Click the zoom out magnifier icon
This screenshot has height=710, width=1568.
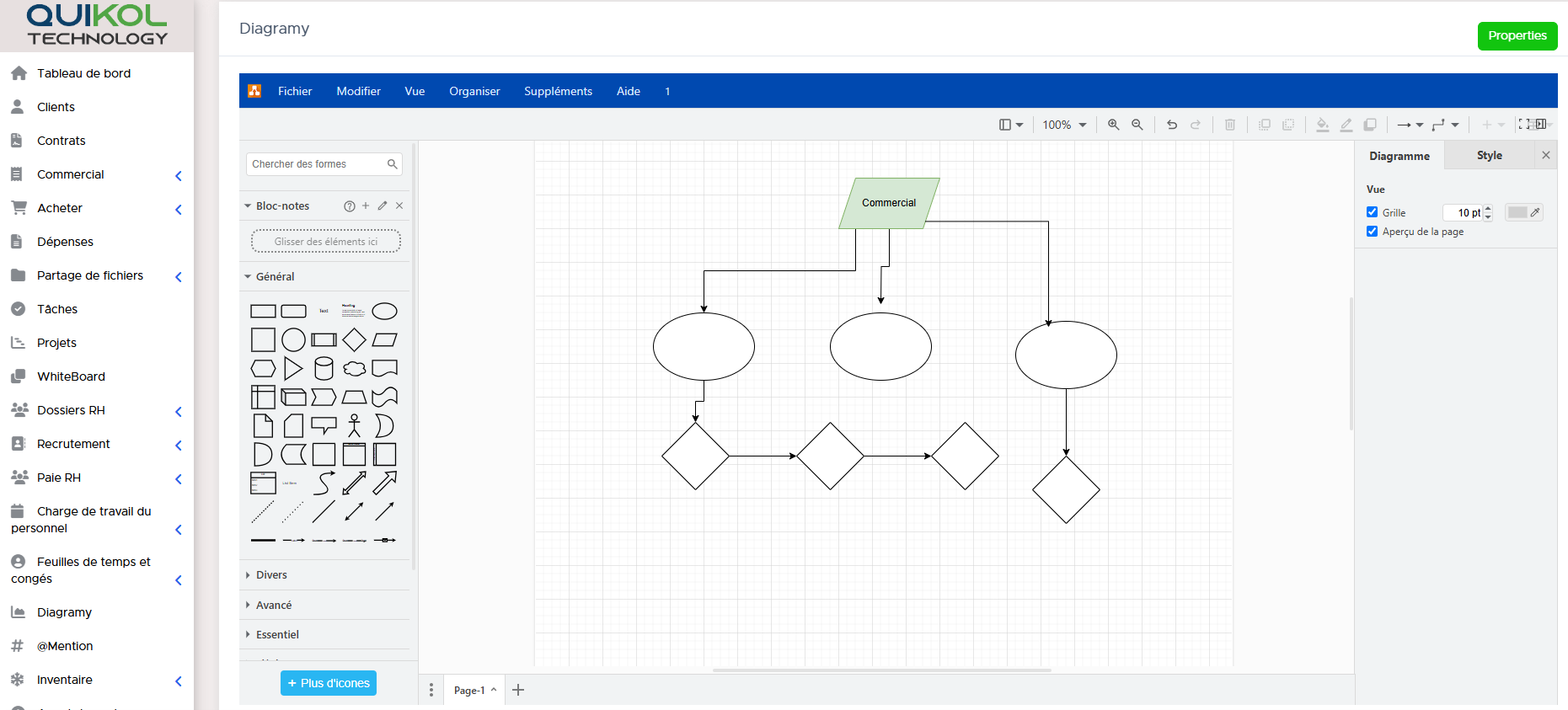[x=1137, y=125]
